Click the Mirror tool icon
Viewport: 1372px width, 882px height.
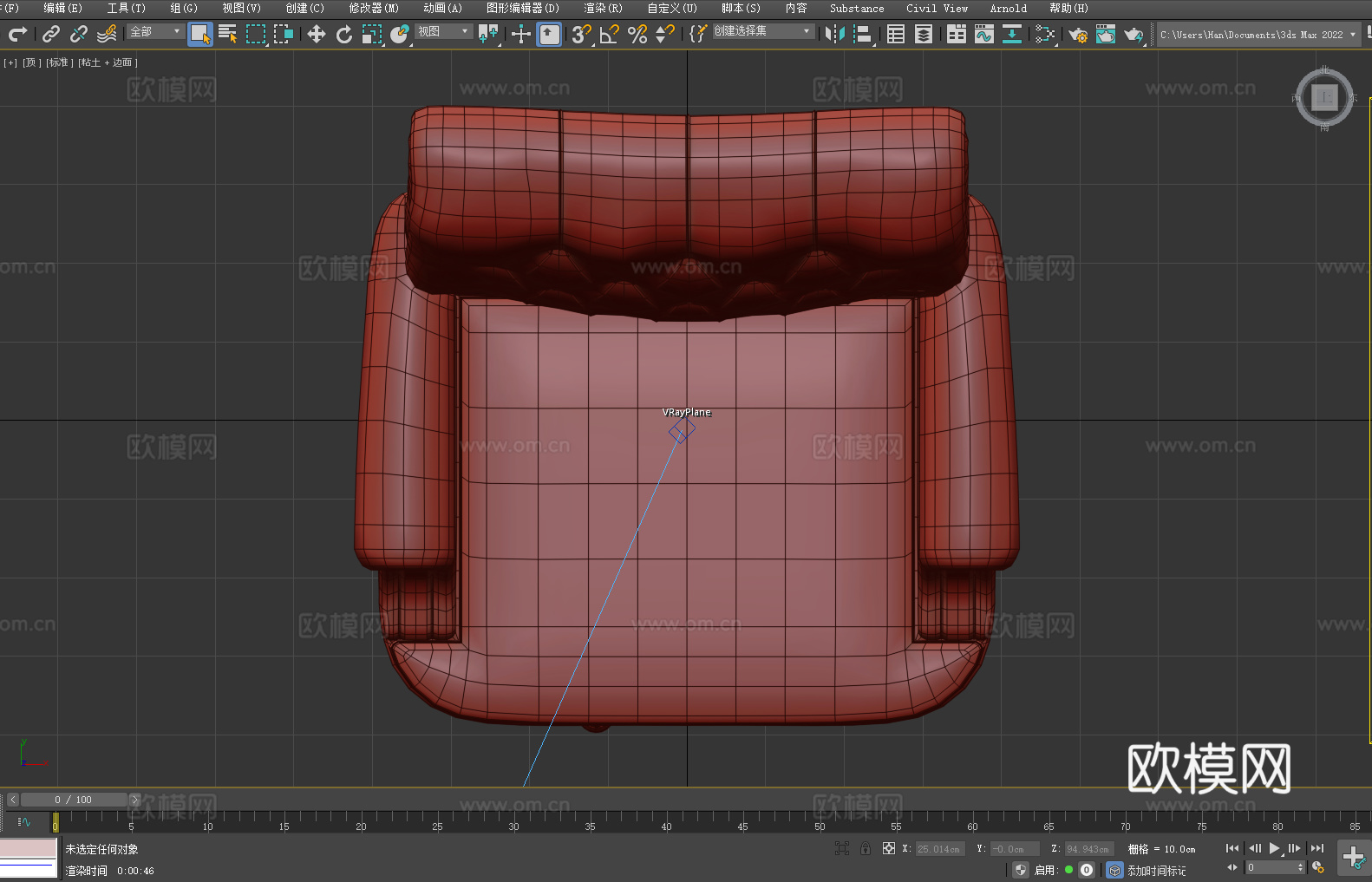834,34
